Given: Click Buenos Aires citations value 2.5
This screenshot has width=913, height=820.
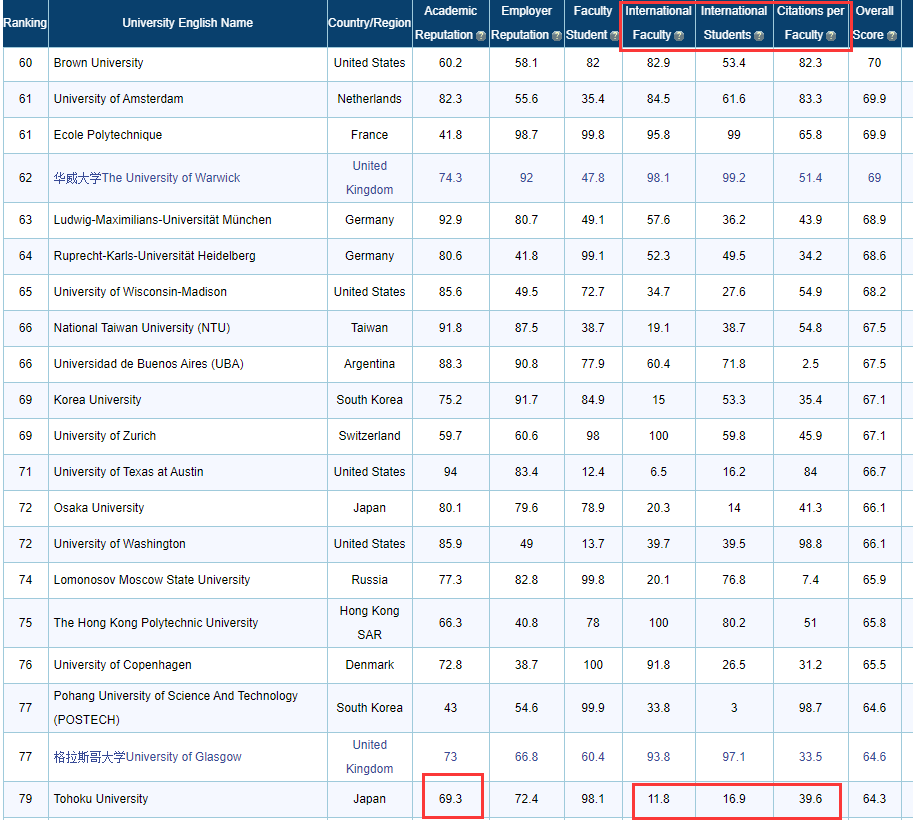Looking at the screenshot, I should pos(810,364).
